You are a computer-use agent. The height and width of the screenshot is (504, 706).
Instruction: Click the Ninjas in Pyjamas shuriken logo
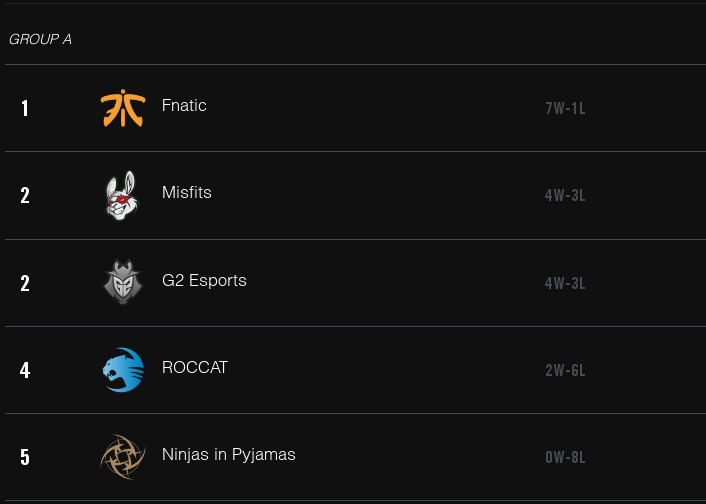tap(123, 457)
